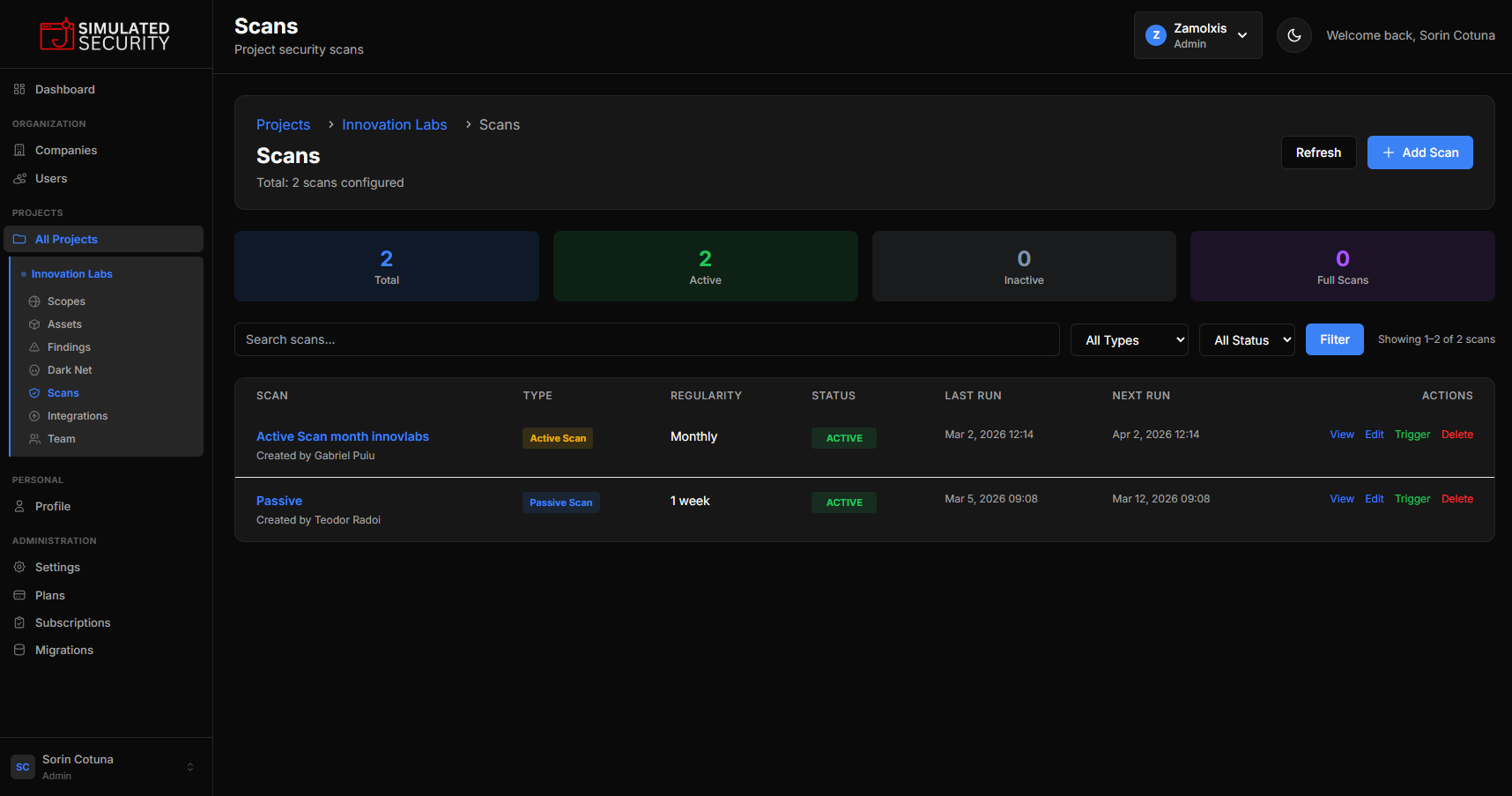The image size is (1512, 796).
Task: Expand the All Types filter dropdown
Action: tap(1129, 339)
